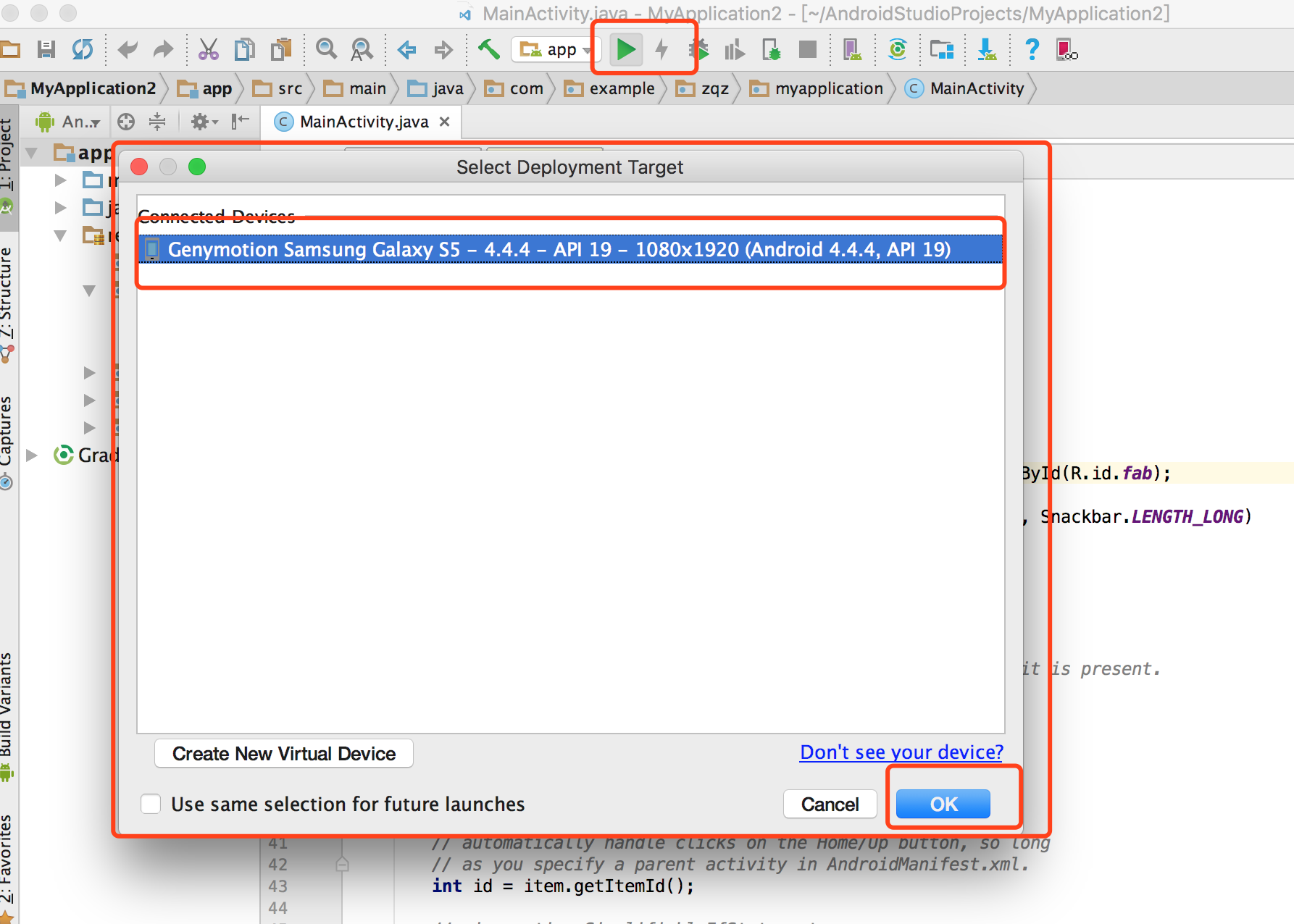Click the Forward navigation arrow
This screenshot has width=1294, height=924.
(443, 50)
